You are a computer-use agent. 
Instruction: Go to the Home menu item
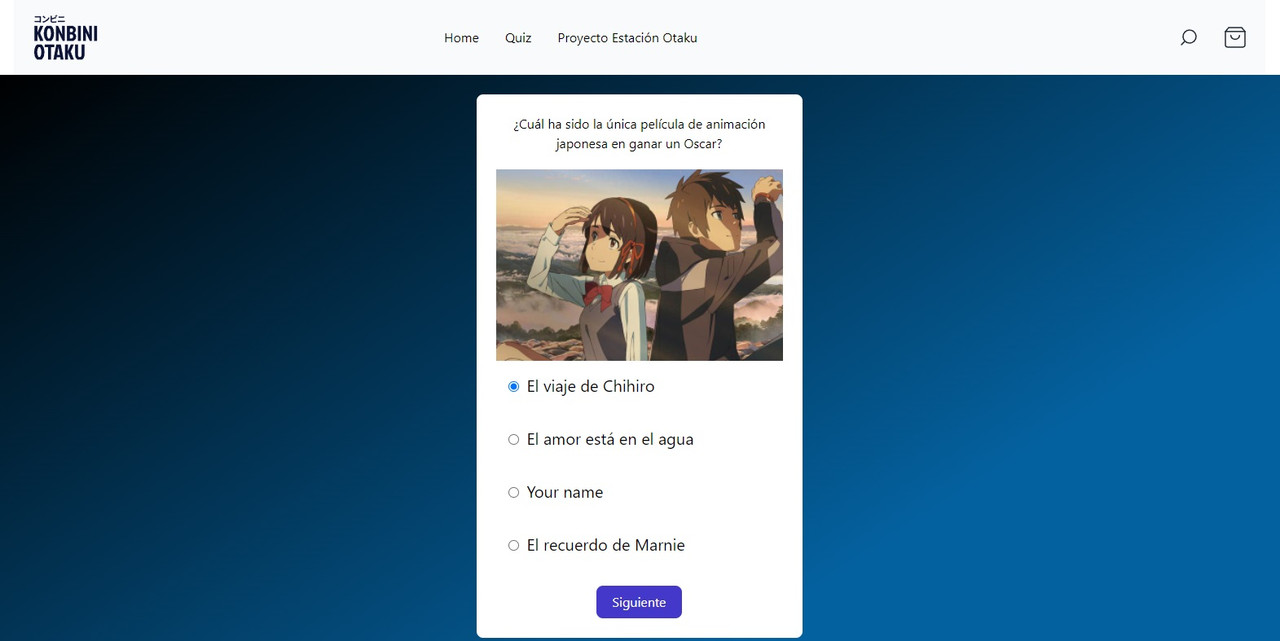(x=461, y=38)
